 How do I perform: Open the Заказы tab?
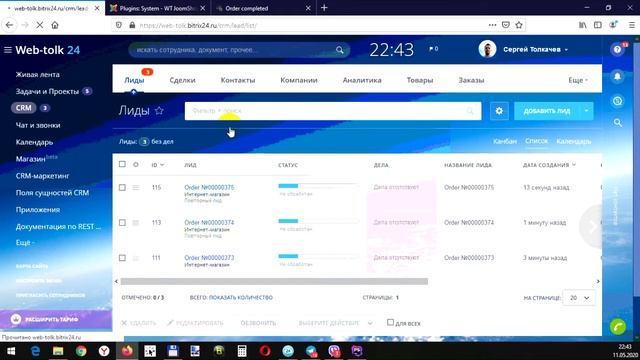(x=471, y=80)
